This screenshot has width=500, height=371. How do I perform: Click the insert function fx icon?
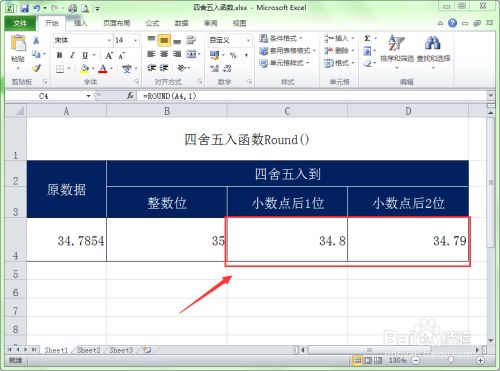tap(130, 96)
